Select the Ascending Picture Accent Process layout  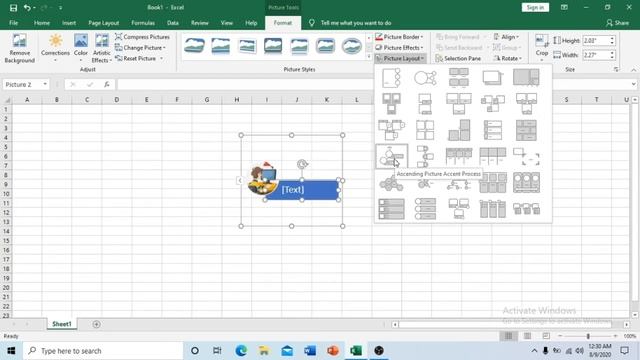pos(391,156)
